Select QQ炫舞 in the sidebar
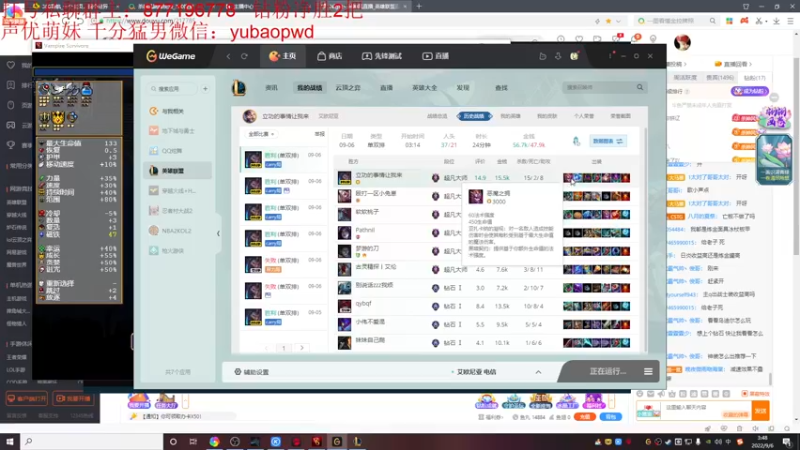This screenshot has width=800, height=450. click(x=178, y=151)
